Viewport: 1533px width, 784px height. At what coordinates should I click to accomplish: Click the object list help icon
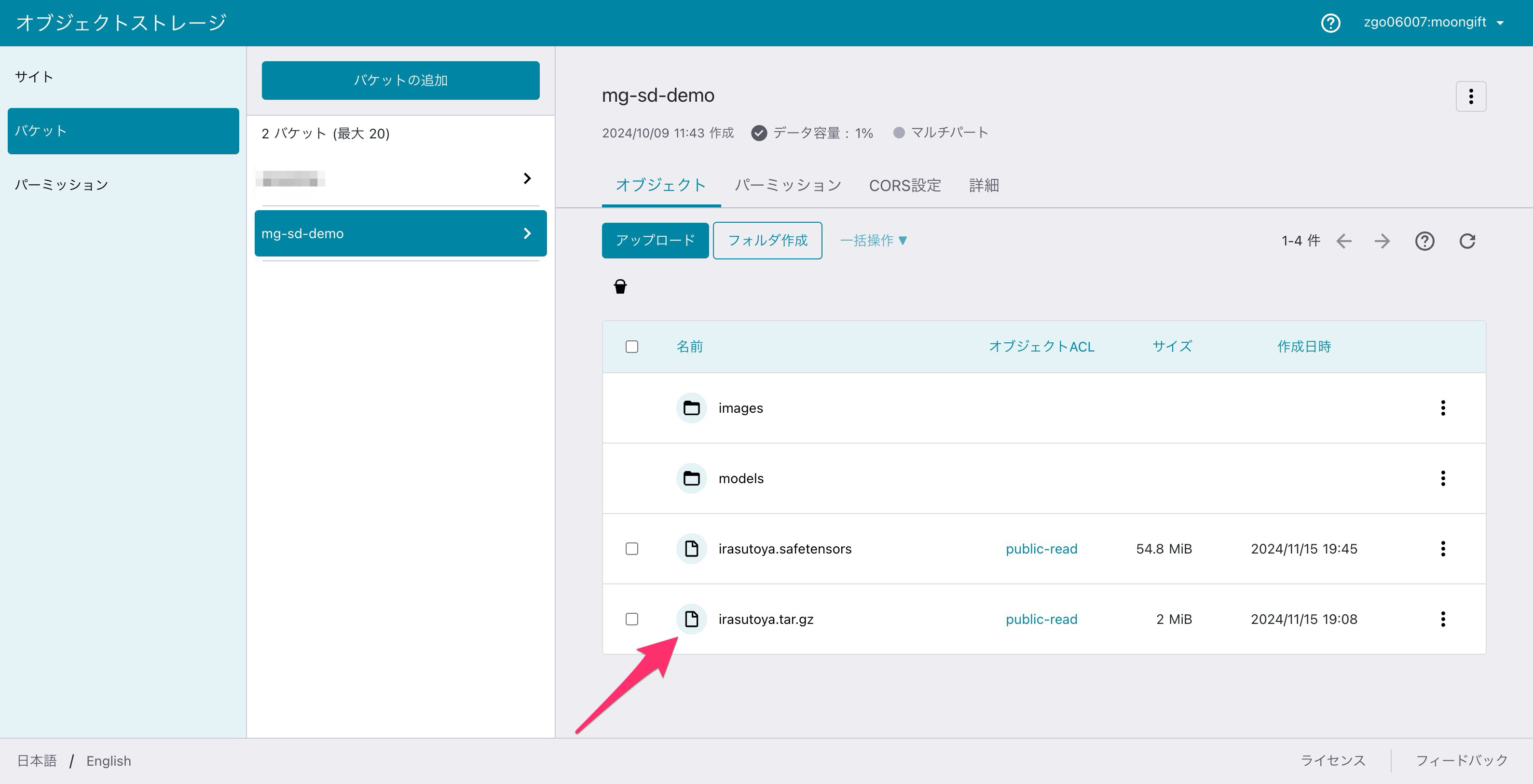(1424, 241)
